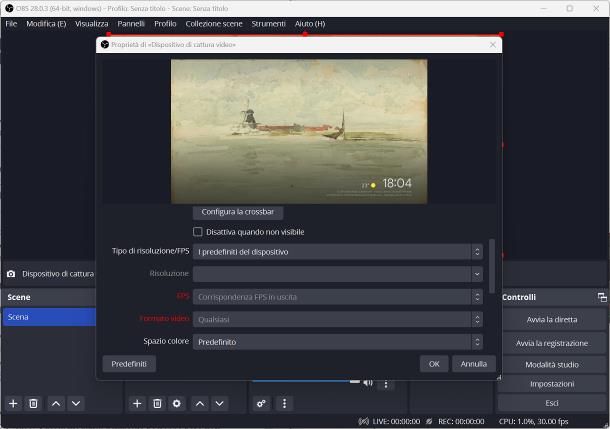Add a new source with plus icon
Screen dimensions: 610x429
[138, 403]
